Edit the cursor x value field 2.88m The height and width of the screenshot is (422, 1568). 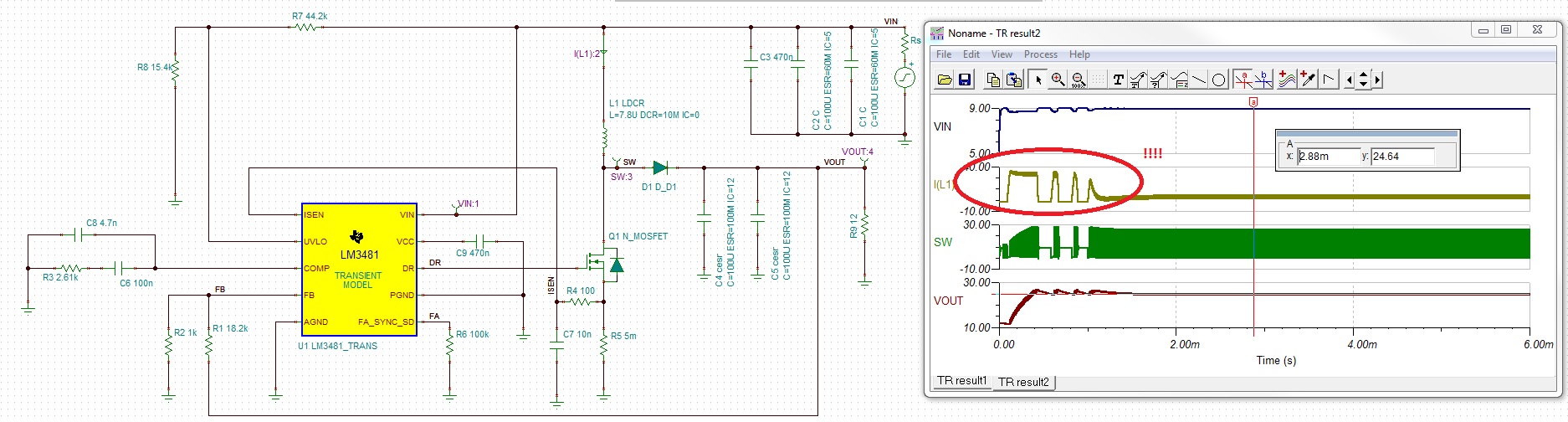coord(1327,156)
